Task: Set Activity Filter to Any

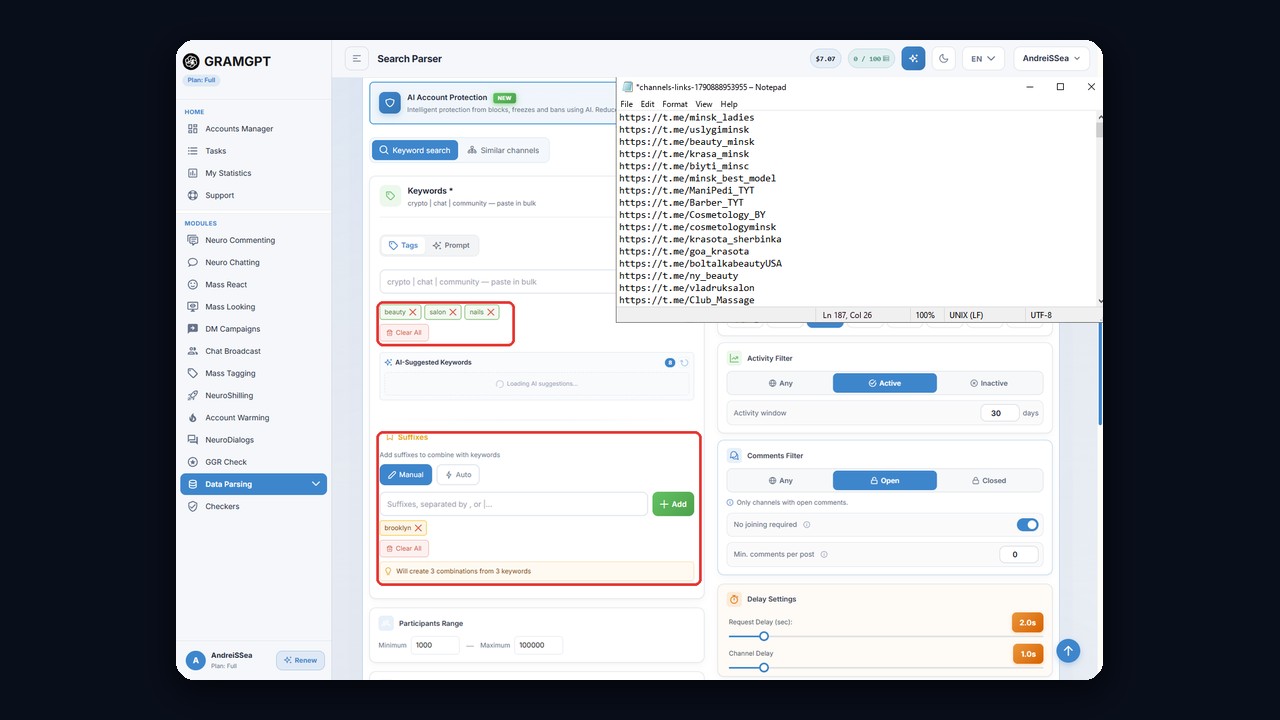Action: coord(780,383)
